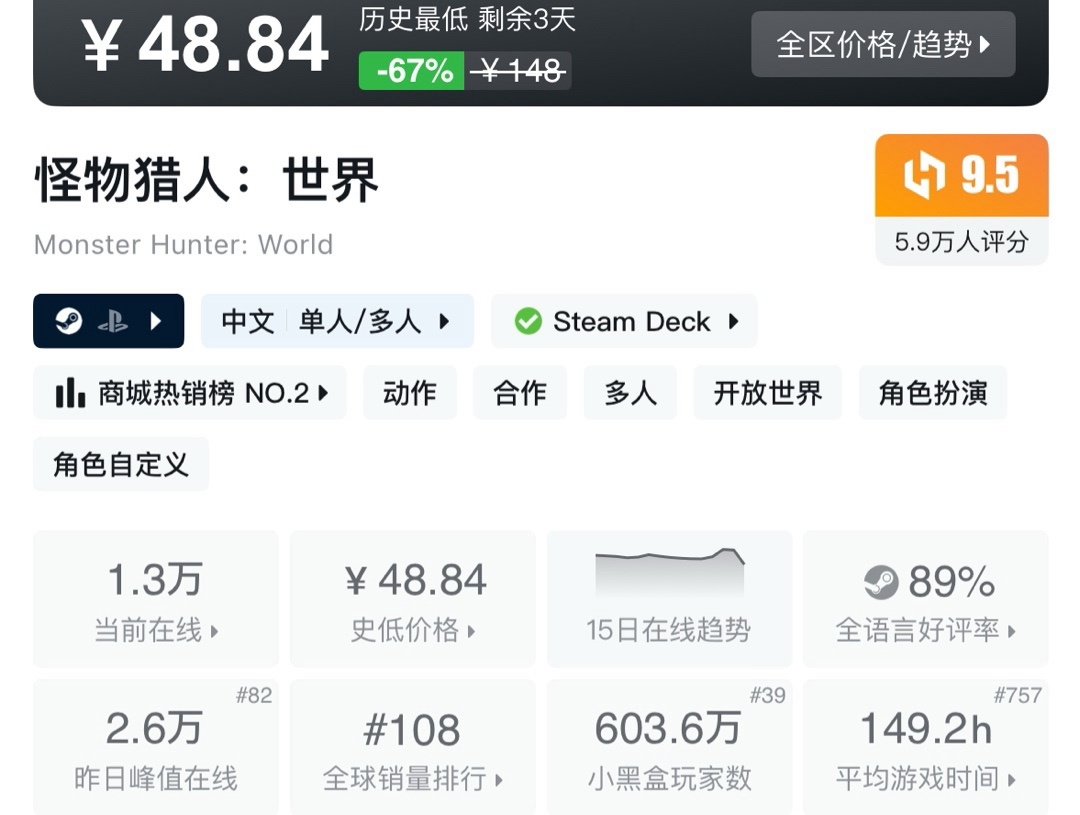Expand the Steam Deck compatibility info

(x=624, y=322)
